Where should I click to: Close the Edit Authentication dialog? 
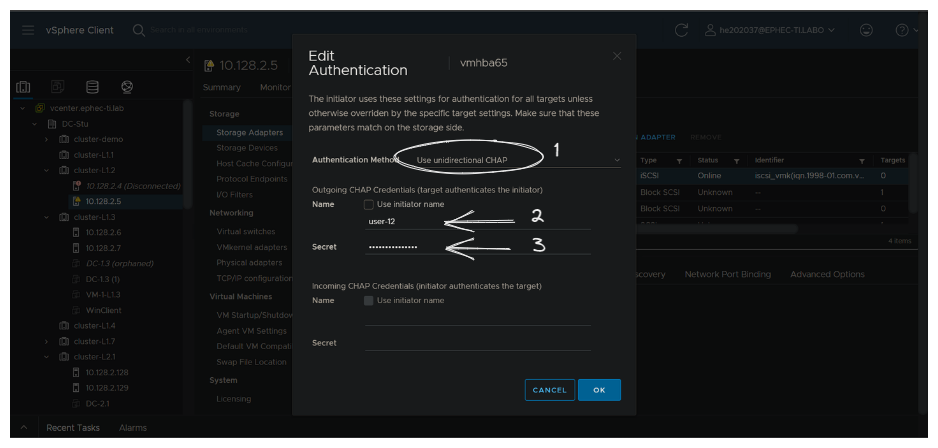617,56
